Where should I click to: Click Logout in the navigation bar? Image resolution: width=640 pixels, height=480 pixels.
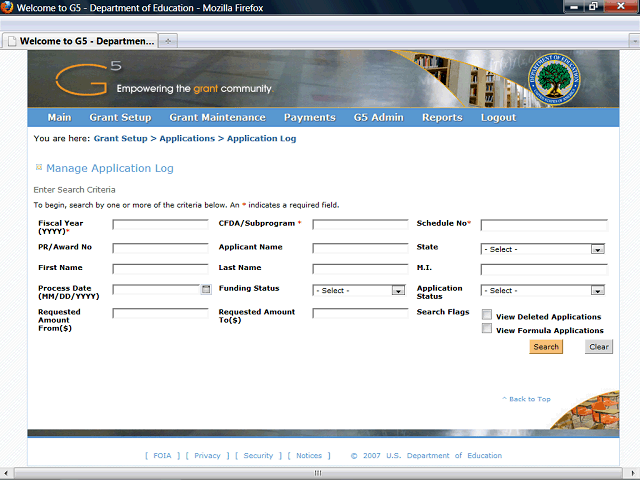click(x=498, y=118)
